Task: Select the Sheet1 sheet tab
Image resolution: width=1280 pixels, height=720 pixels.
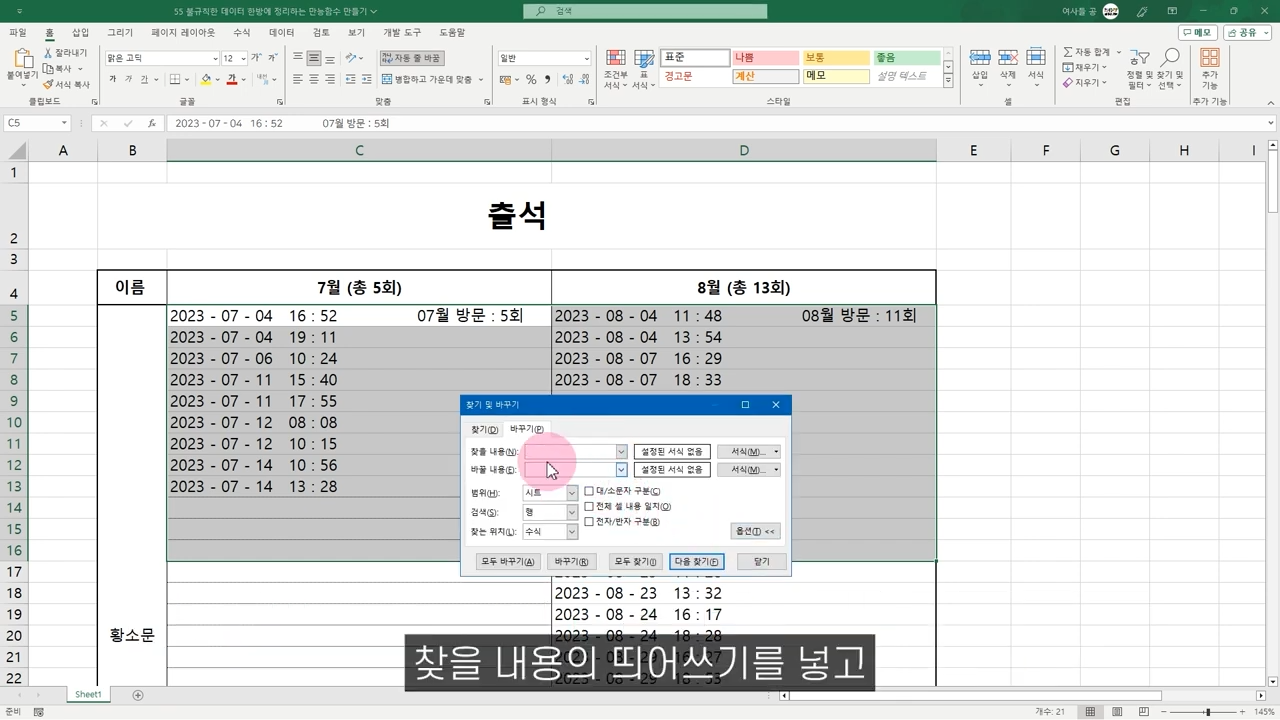Action: tap(88, 695)
